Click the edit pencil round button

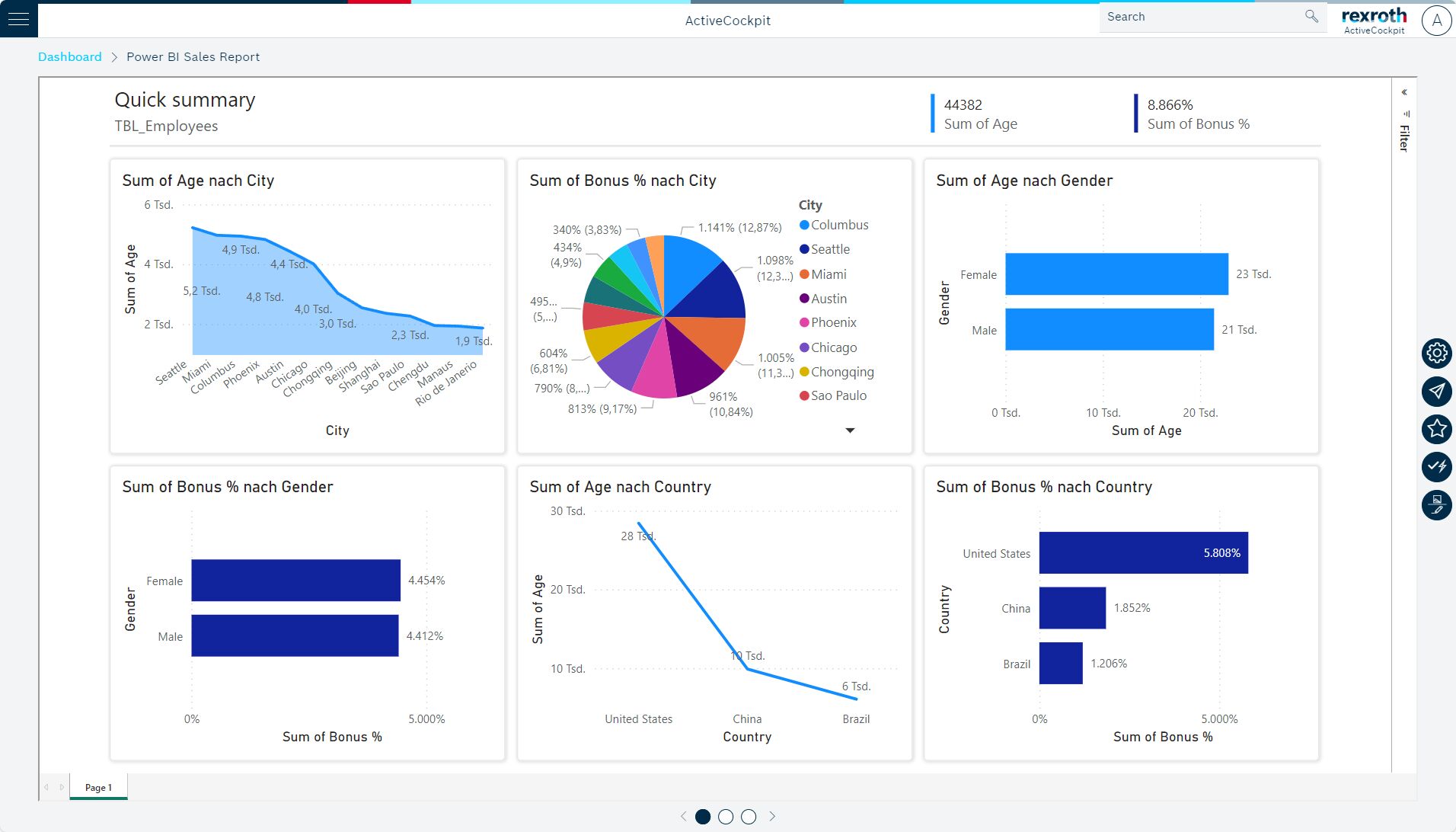[1437, 504]
